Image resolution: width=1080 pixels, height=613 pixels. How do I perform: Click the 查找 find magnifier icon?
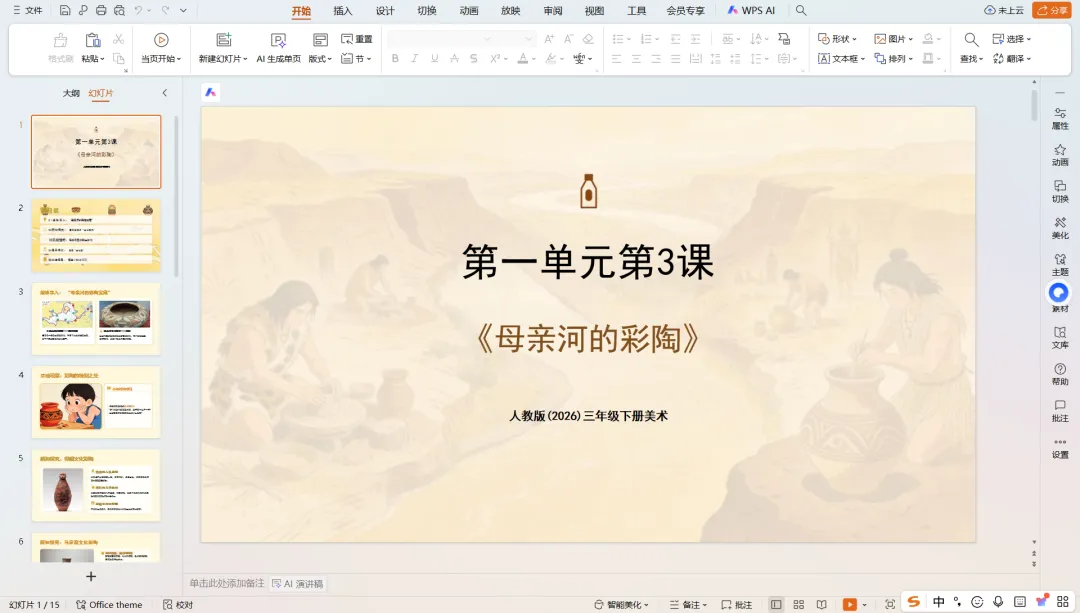(971, 39)
